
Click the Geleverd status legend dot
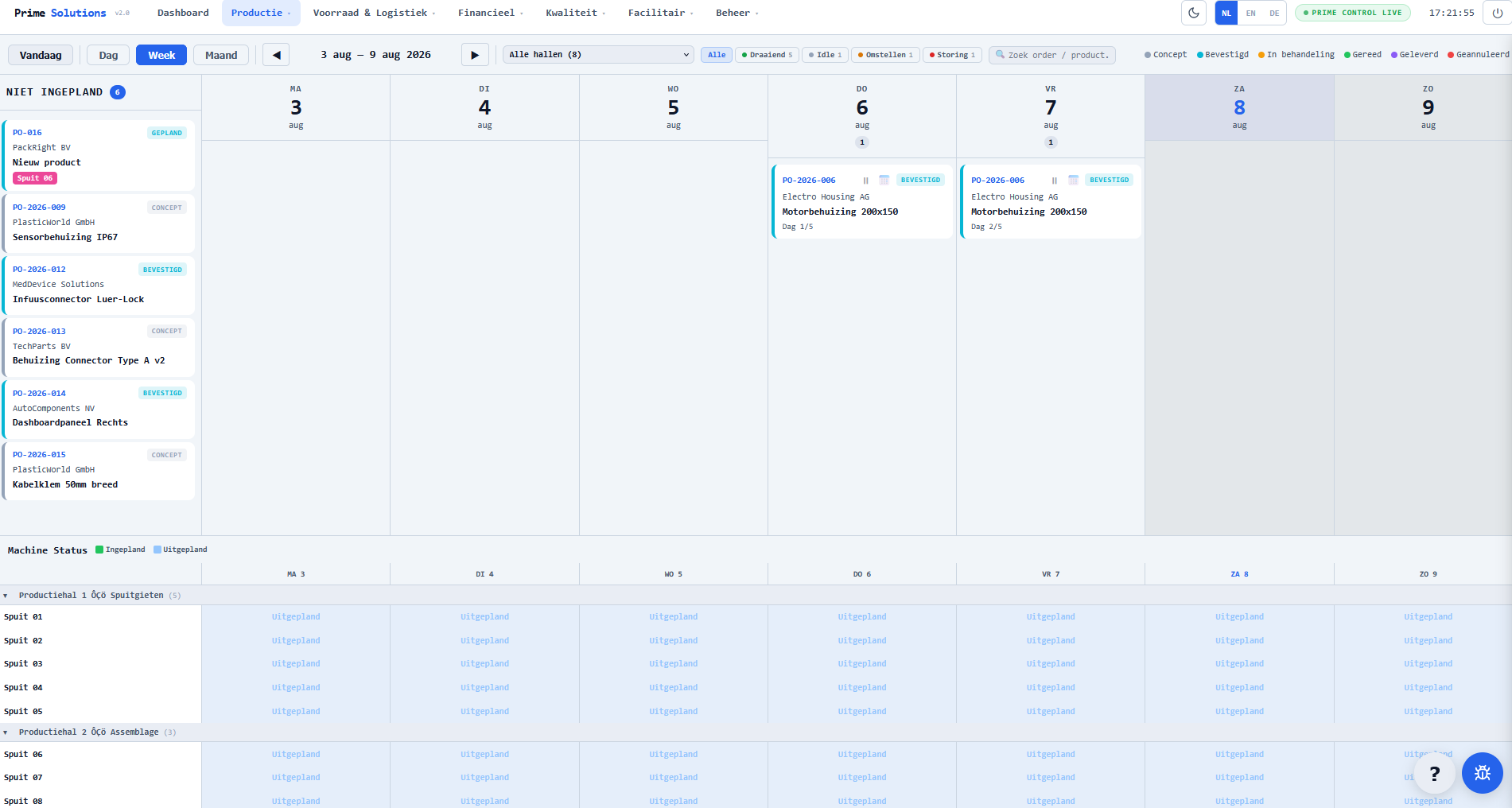[1394, 55]
